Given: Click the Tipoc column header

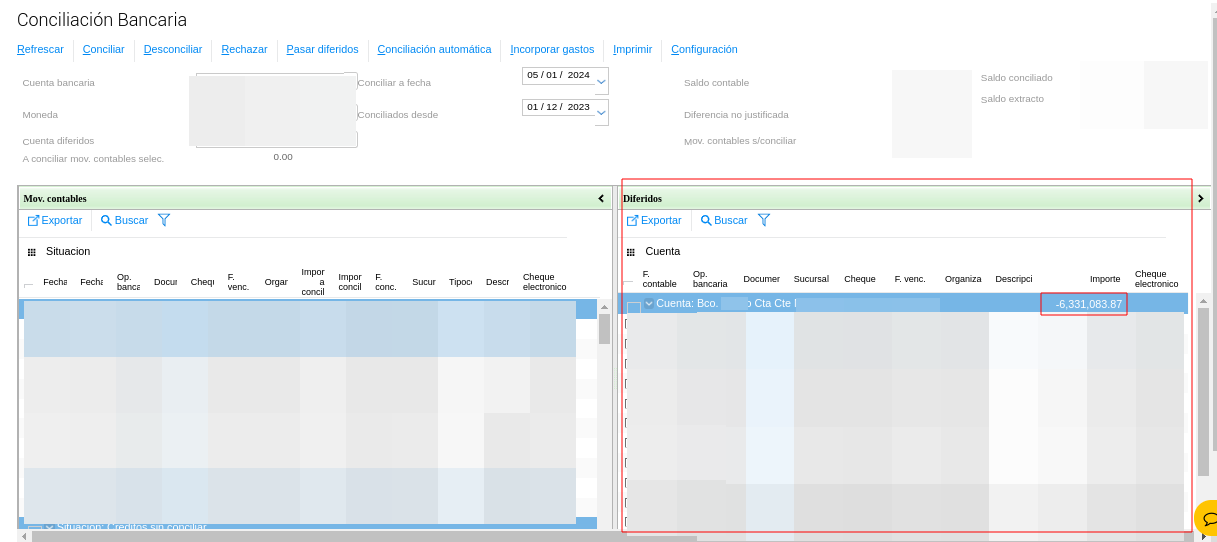Looking at the screenshot, I should click(460, 282).
